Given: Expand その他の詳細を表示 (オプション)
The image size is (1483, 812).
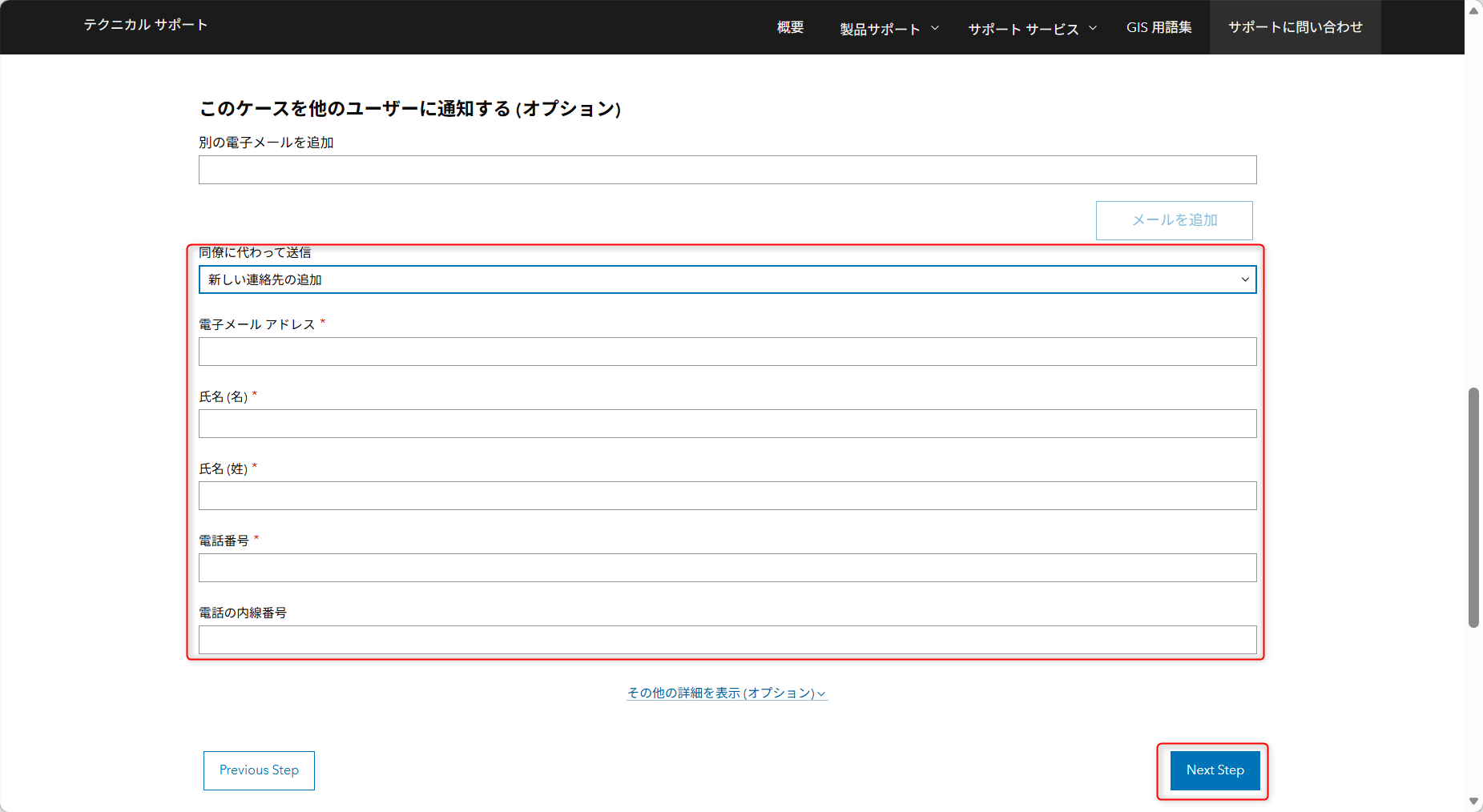Looking at the screenshot, I should click(x=727, y=693).
